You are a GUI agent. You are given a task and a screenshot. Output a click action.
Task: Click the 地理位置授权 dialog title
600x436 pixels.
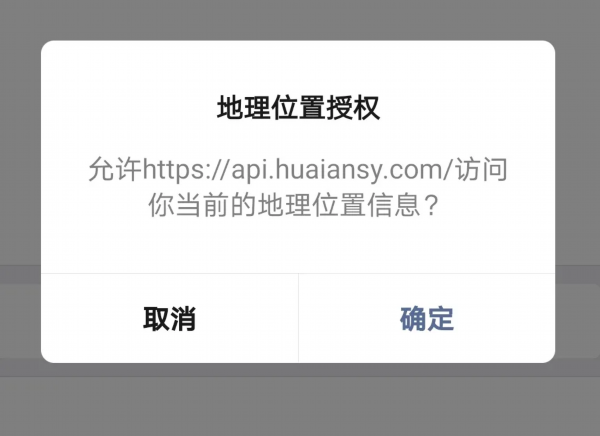[298, 108]
